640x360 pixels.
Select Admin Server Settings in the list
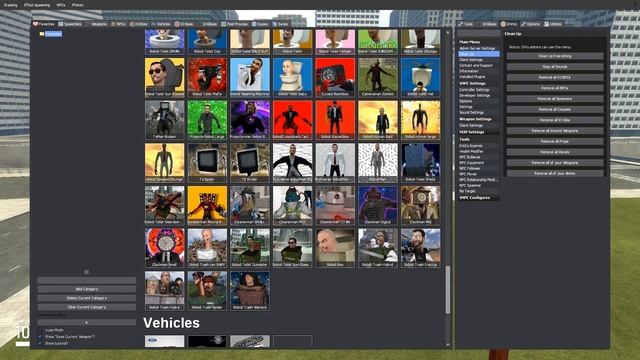(478, 48)
